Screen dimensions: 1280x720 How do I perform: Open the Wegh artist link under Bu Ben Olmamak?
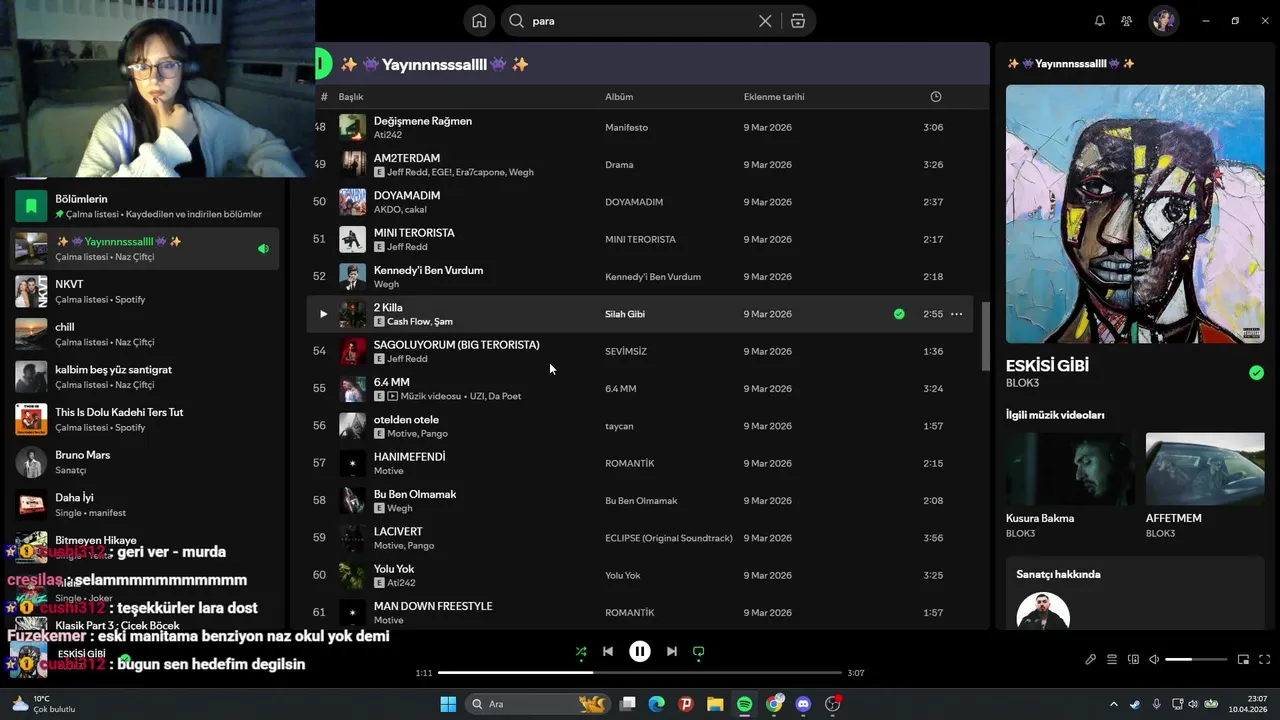tap(400, 508)
